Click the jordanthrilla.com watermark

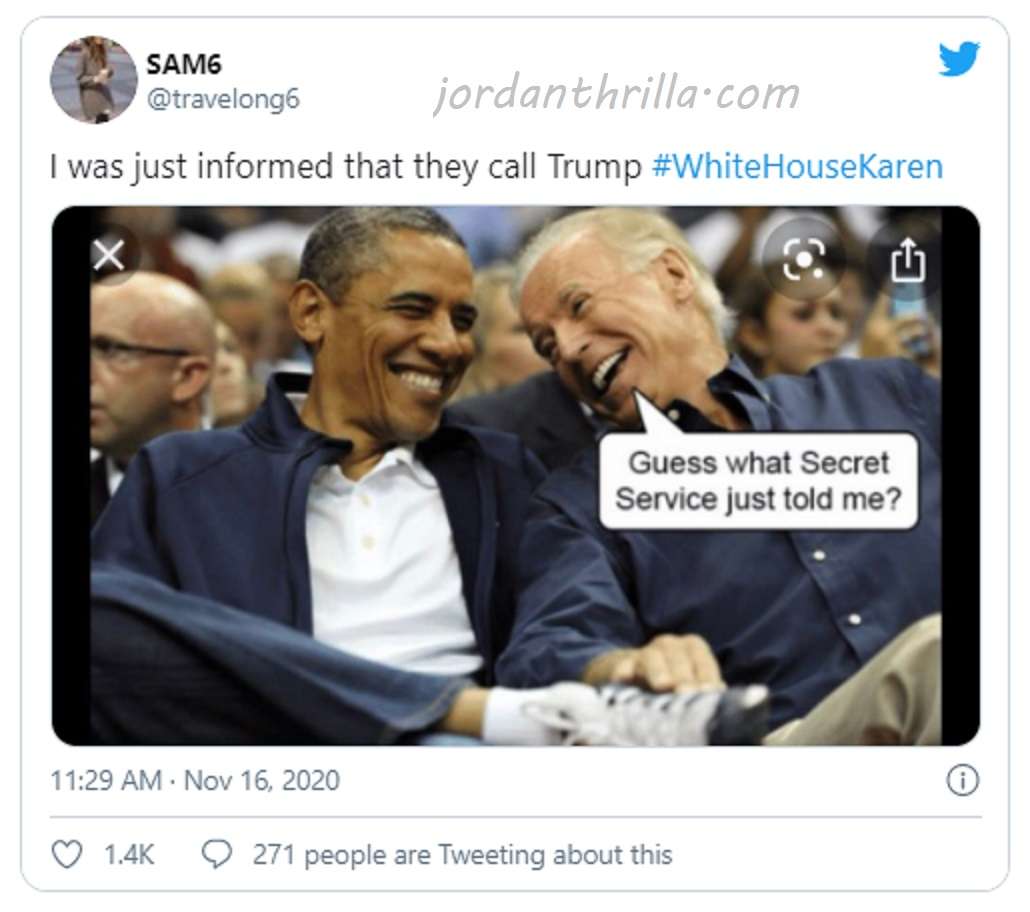coord(617,93)
